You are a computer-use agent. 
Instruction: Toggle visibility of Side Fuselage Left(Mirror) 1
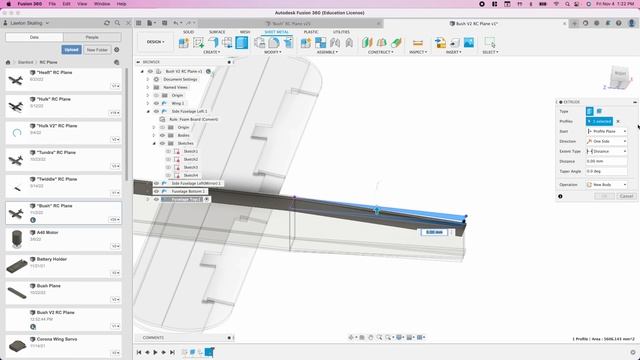[156, 183]
